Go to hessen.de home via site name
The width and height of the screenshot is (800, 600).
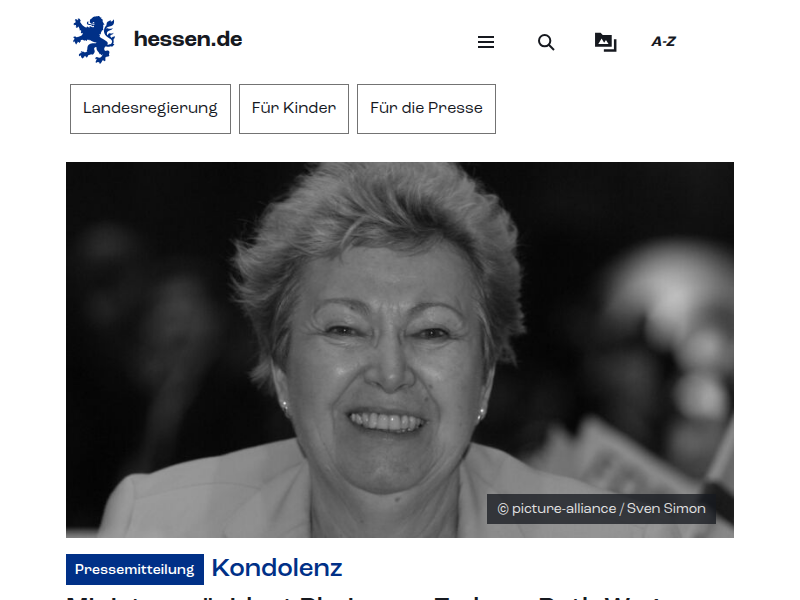188,39
